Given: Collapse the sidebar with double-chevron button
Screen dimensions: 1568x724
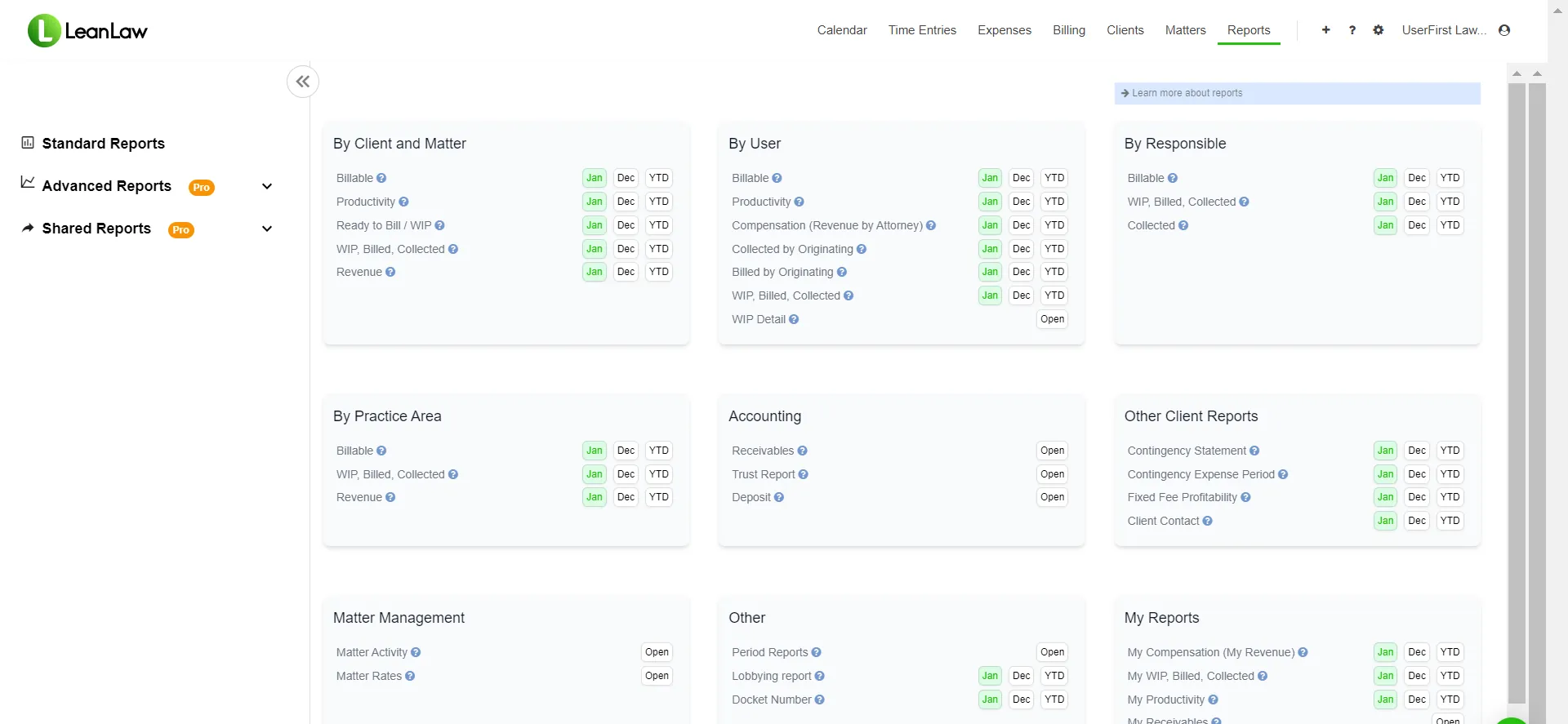Looking at the screenshot, I should pos(303,82).
